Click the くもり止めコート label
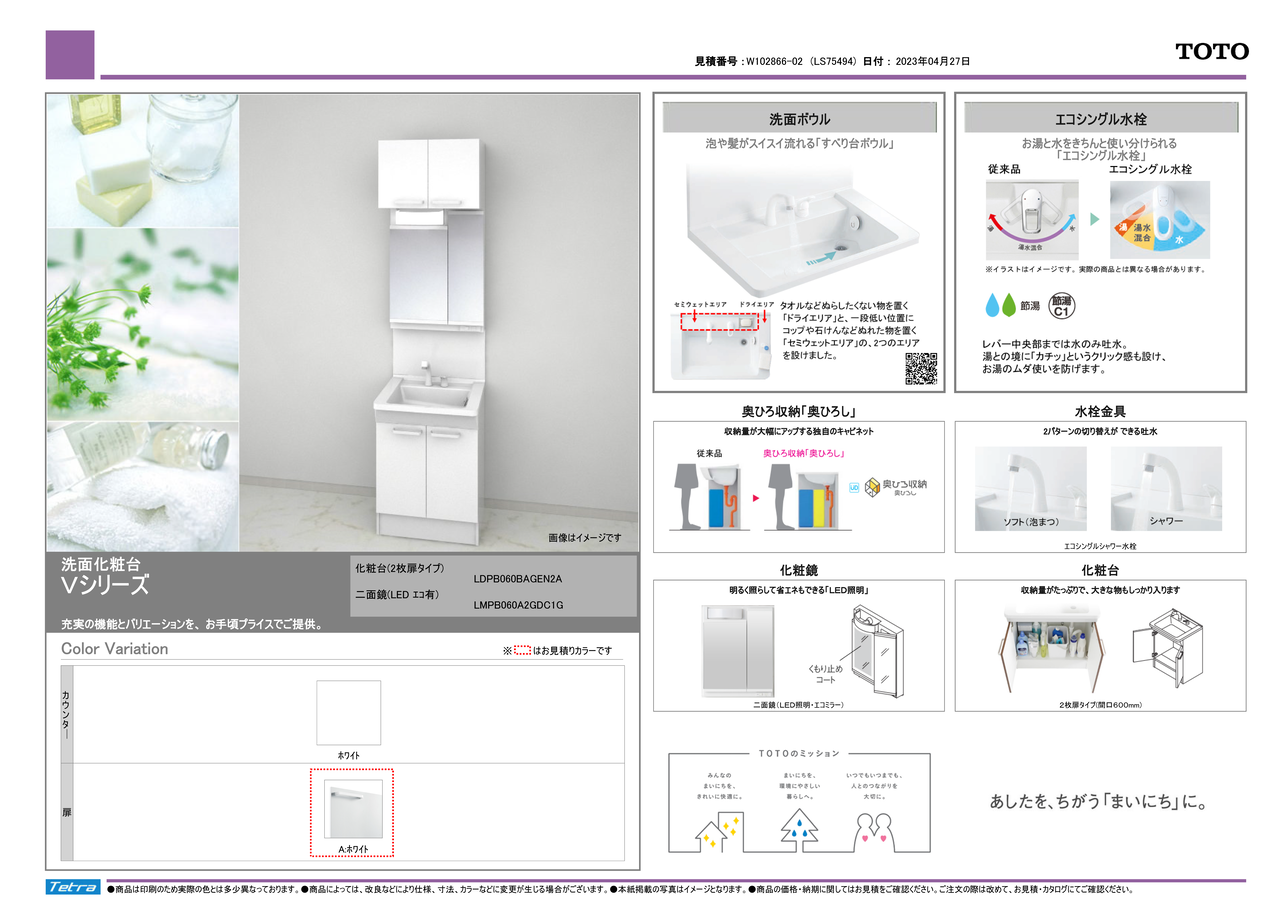The height and width of the screenshot is (905, 1280). coord(825,673)
